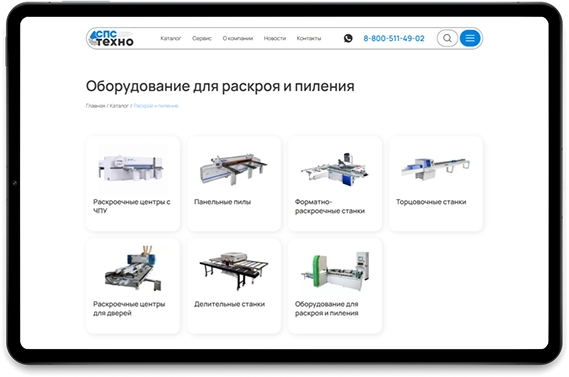Select Оборудование для раскроя и пиления card
Image resolution: width=569 pixels, height=377 pixels.
335,286
